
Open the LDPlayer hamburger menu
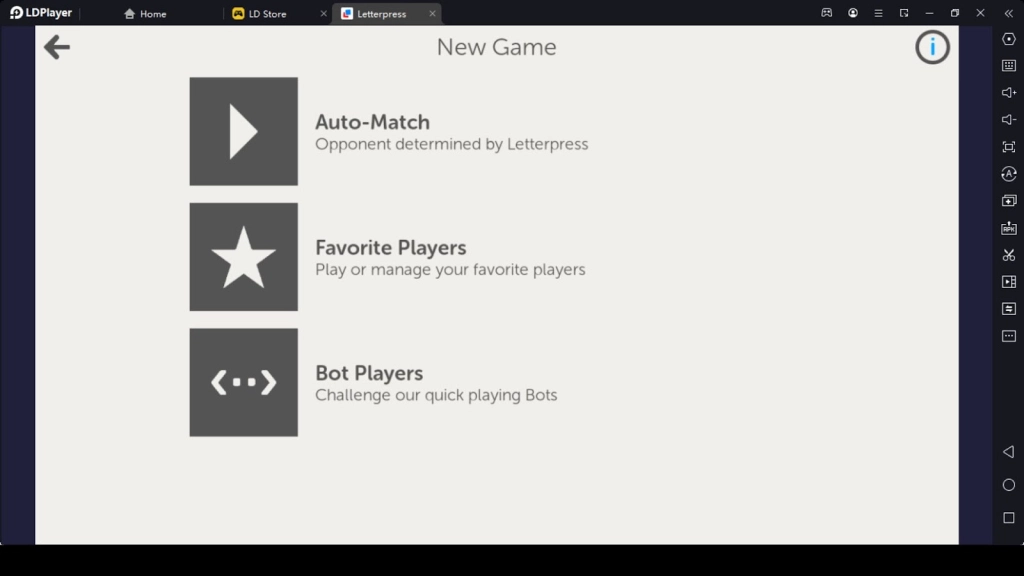coord(878,13)
